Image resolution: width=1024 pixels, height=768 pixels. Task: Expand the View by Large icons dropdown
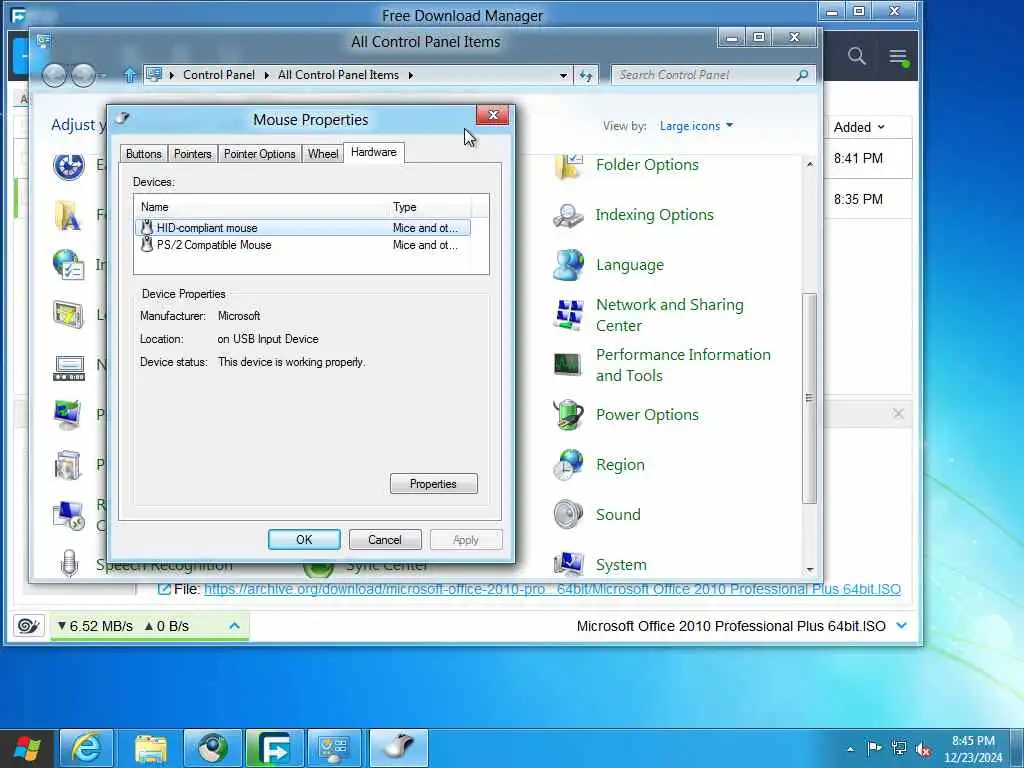point(696,125)
